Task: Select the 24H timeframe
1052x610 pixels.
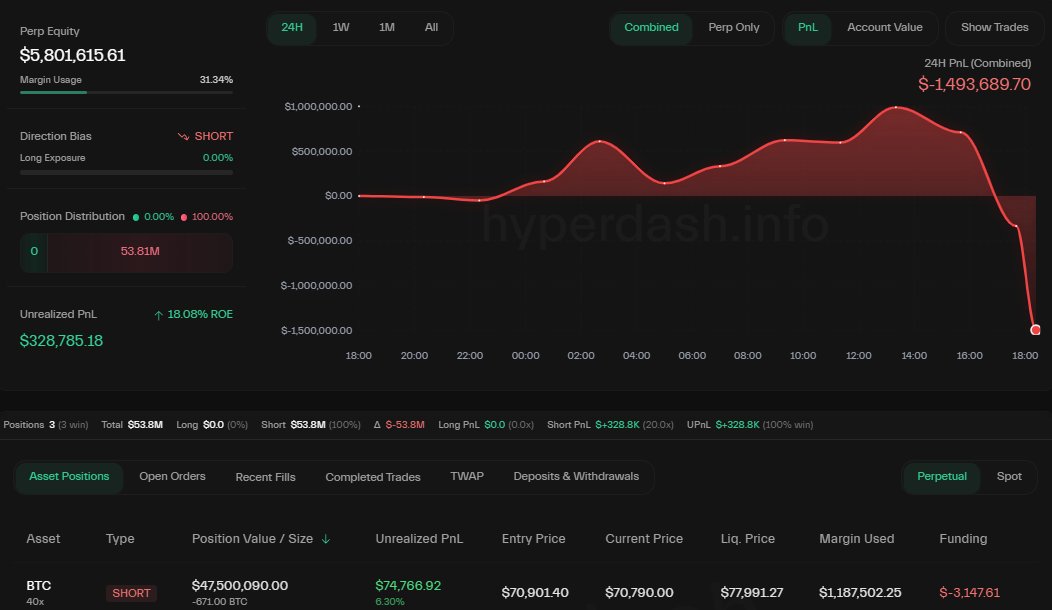Action: pyautogui.click(x=291, y=28)
